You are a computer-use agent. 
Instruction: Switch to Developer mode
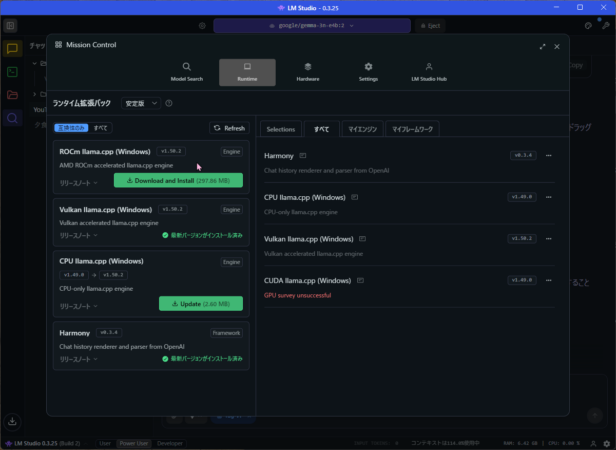pos(170,443)
